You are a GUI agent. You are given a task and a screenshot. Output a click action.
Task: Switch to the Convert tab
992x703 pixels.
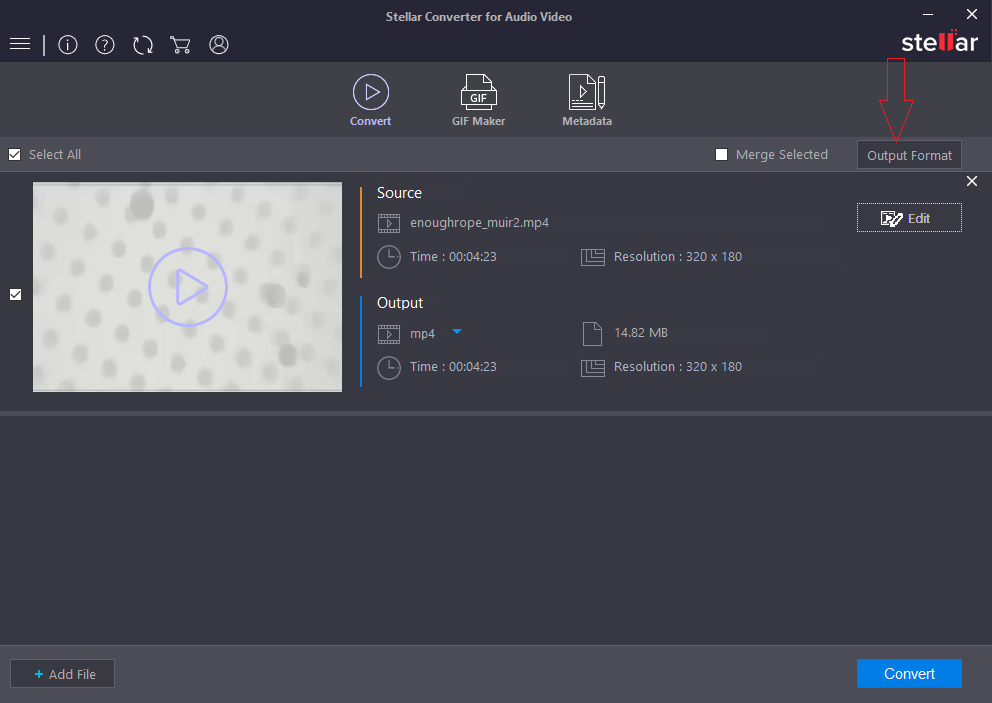coord(371,101)
